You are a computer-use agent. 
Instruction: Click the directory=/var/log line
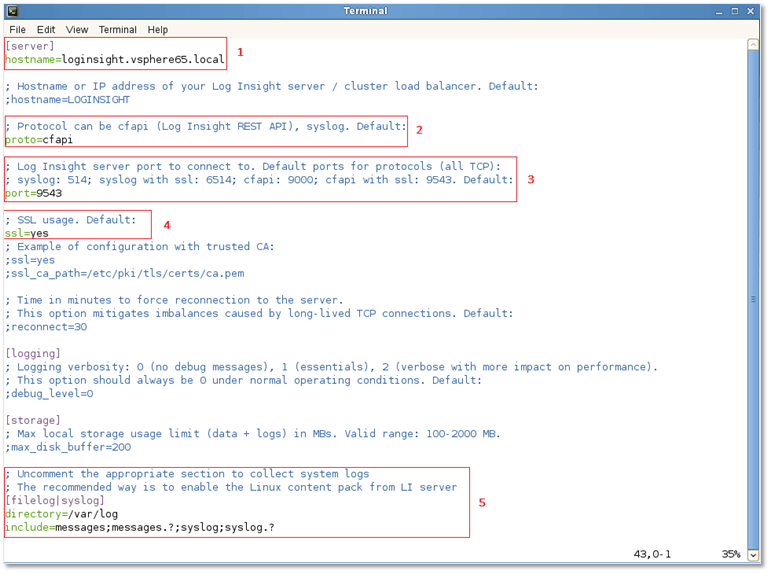click(x=61, y=514)
